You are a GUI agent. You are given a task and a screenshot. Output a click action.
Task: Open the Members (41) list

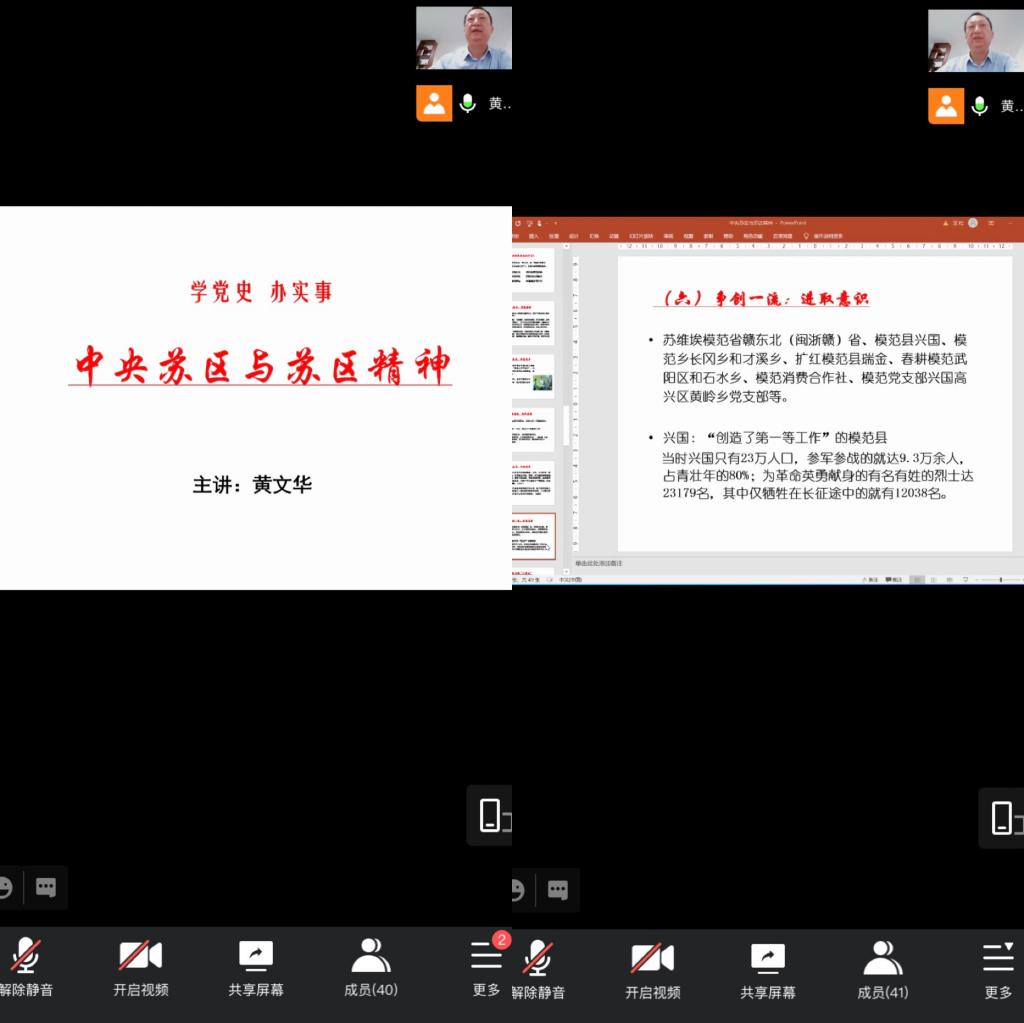883,967
